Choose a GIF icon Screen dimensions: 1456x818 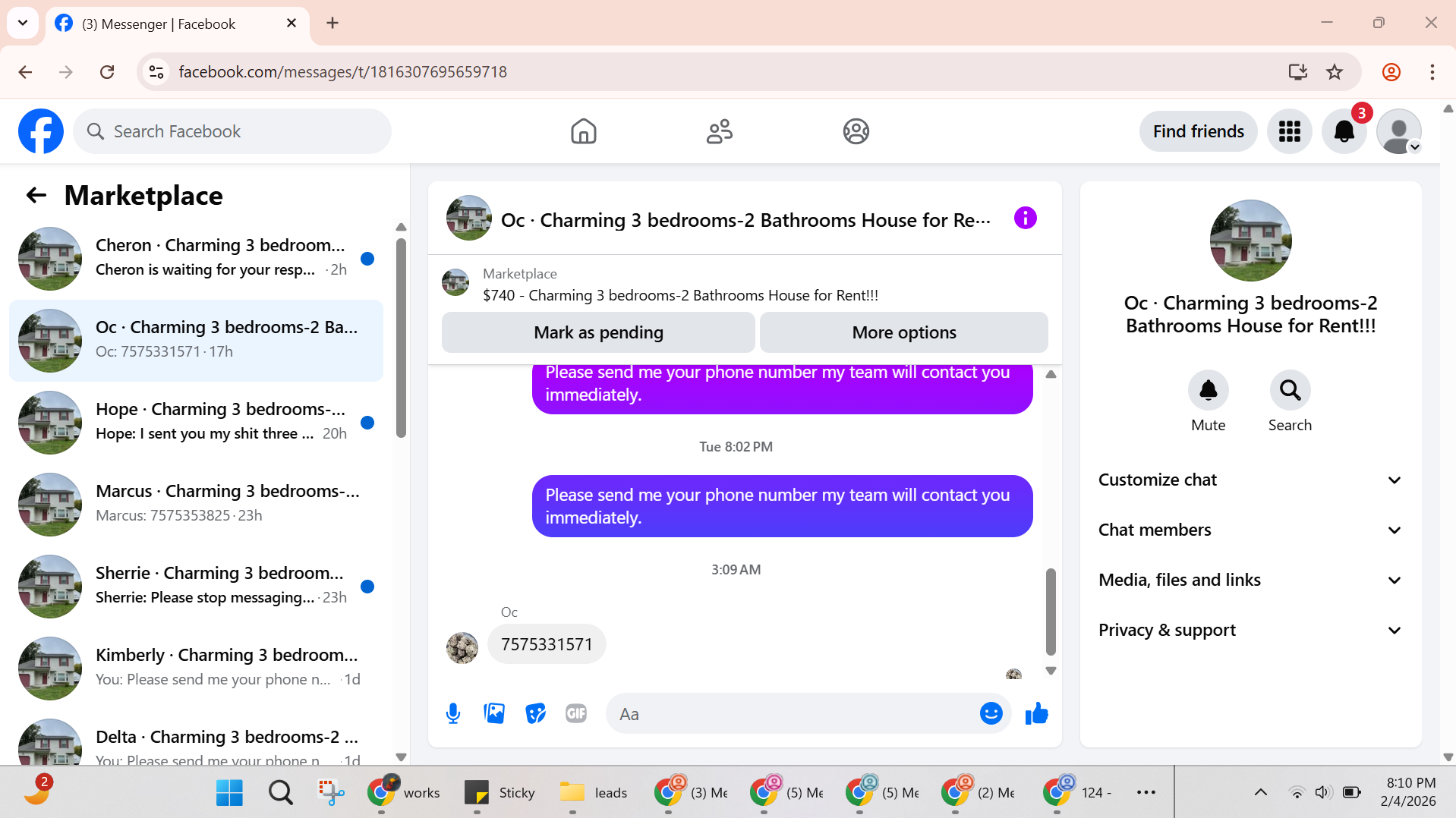[576, 713]
